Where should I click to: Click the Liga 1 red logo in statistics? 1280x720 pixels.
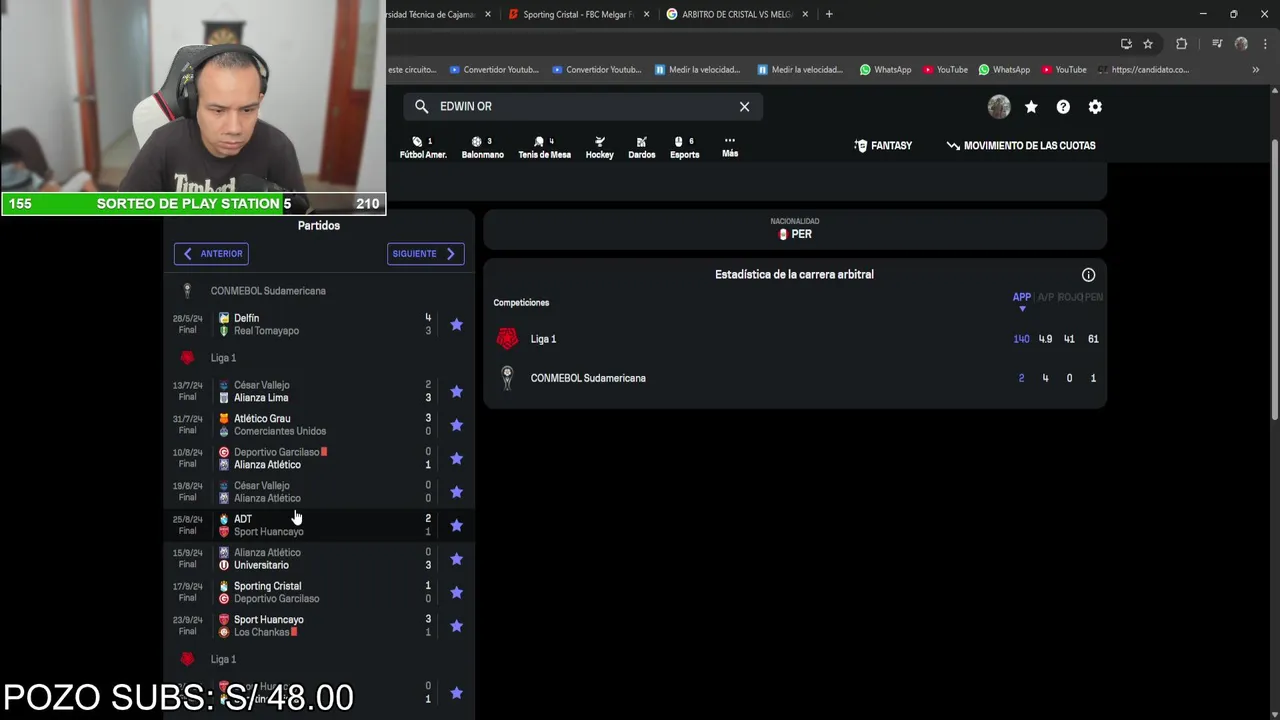tap(507, 339)
